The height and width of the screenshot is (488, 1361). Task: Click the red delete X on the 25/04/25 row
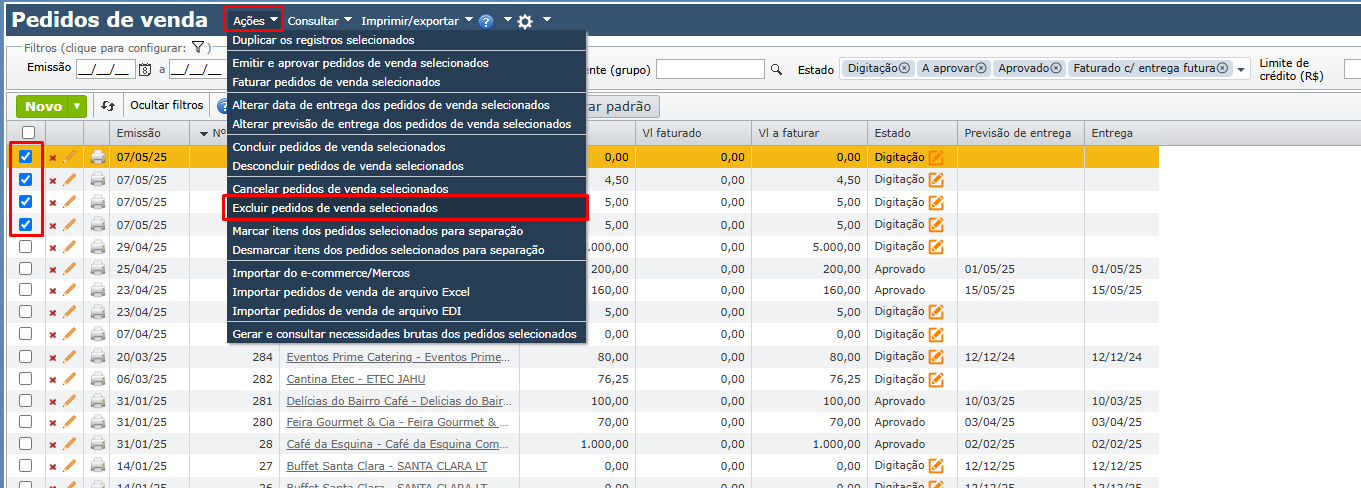(53, 268)
